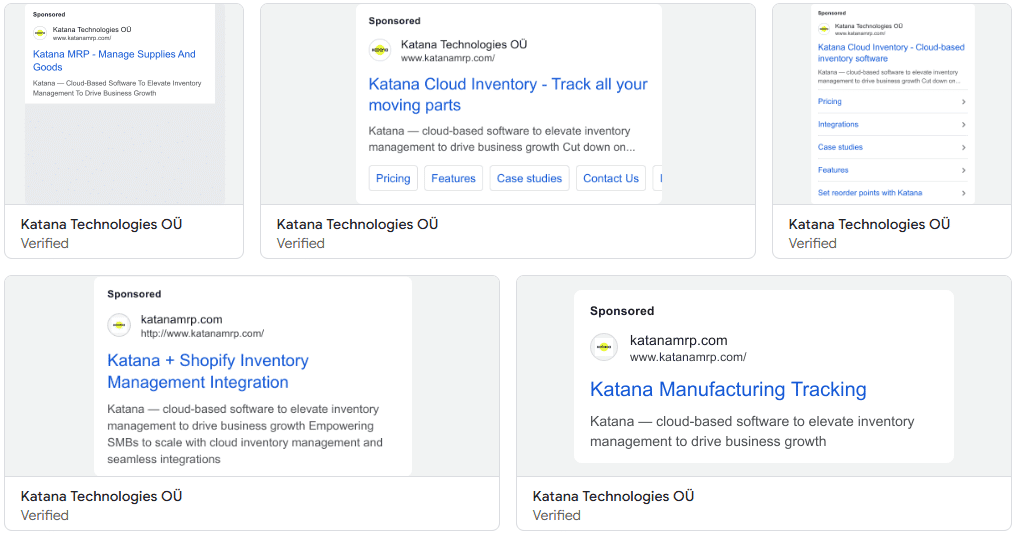Click description text mentioning 'Empowering SMBs to scale'
Viewport: 1014px width, 535px height.
coord(245,434)
